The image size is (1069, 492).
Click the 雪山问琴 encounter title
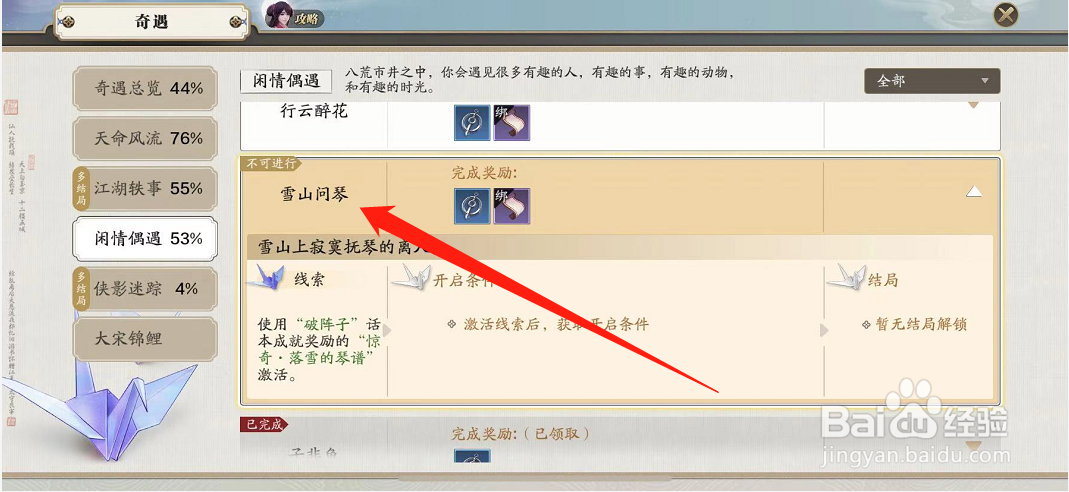(x=314, y=195)
